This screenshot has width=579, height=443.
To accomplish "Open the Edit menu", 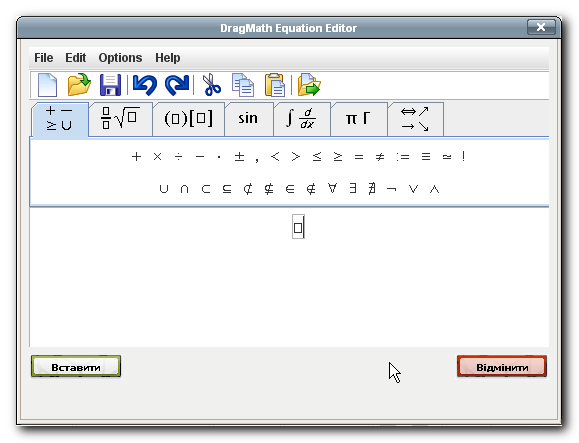I will [76, 58].
